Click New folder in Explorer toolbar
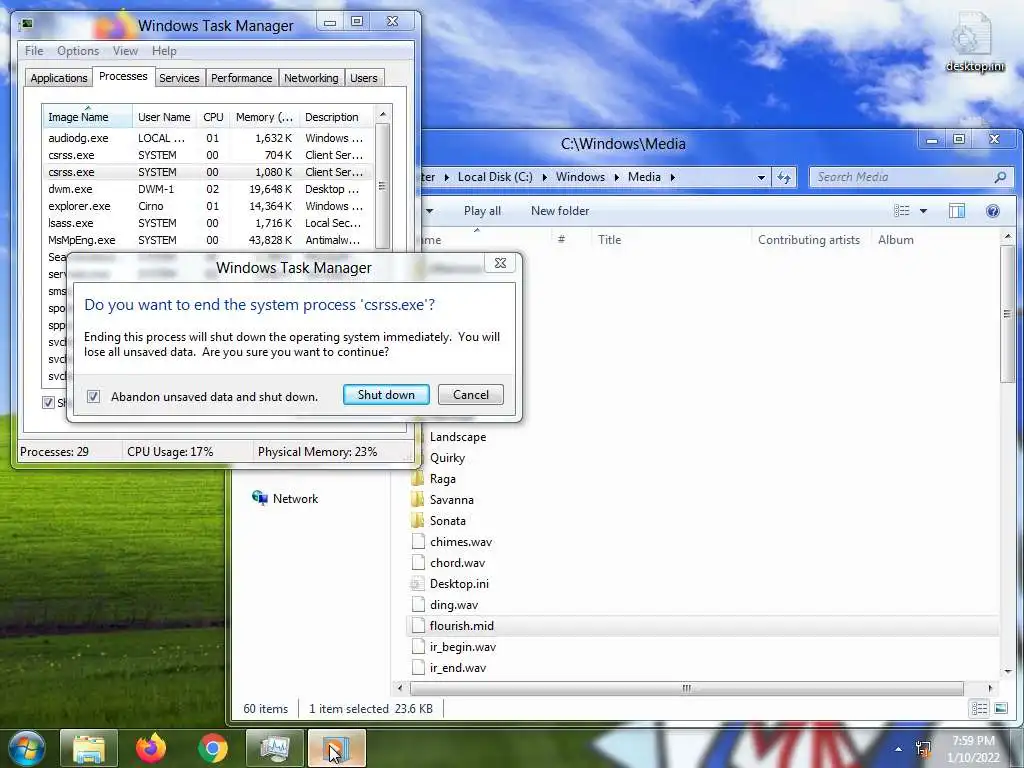Viewport: 1024px width, 768px height. [560, 211]
